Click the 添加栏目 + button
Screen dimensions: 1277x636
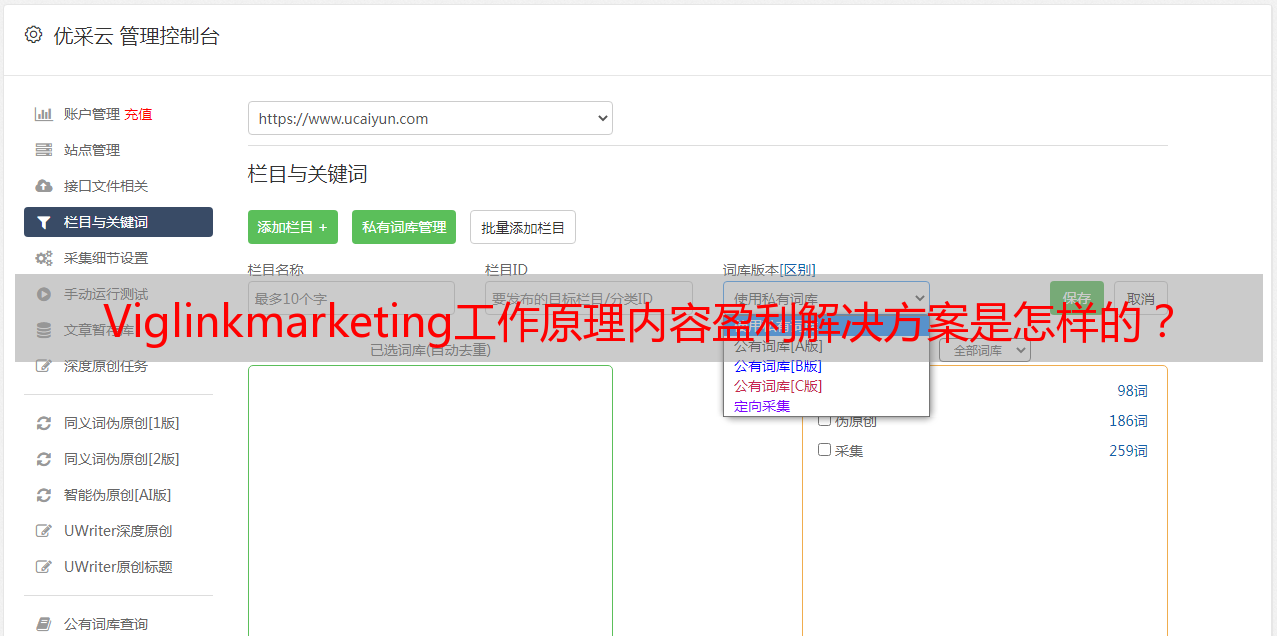tap(293, 227)
